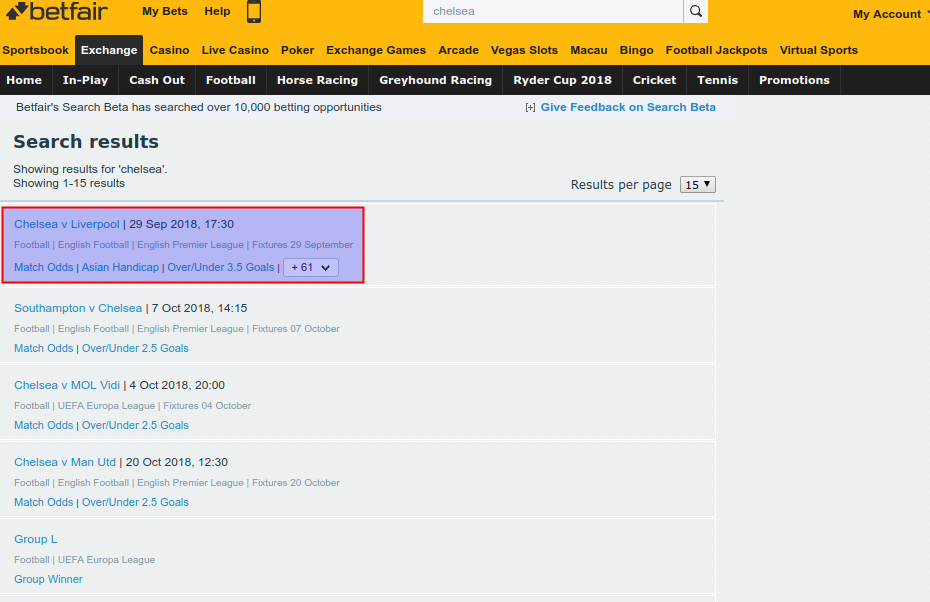Open the Southampton v Chelsea result
Screen dimensions: 930x602
78,308
